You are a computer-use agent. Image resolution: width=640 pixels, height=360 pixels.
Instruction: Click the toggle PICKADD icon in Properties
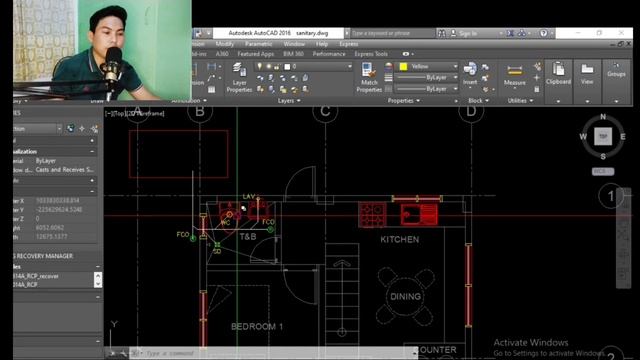[x=71, y=129]
